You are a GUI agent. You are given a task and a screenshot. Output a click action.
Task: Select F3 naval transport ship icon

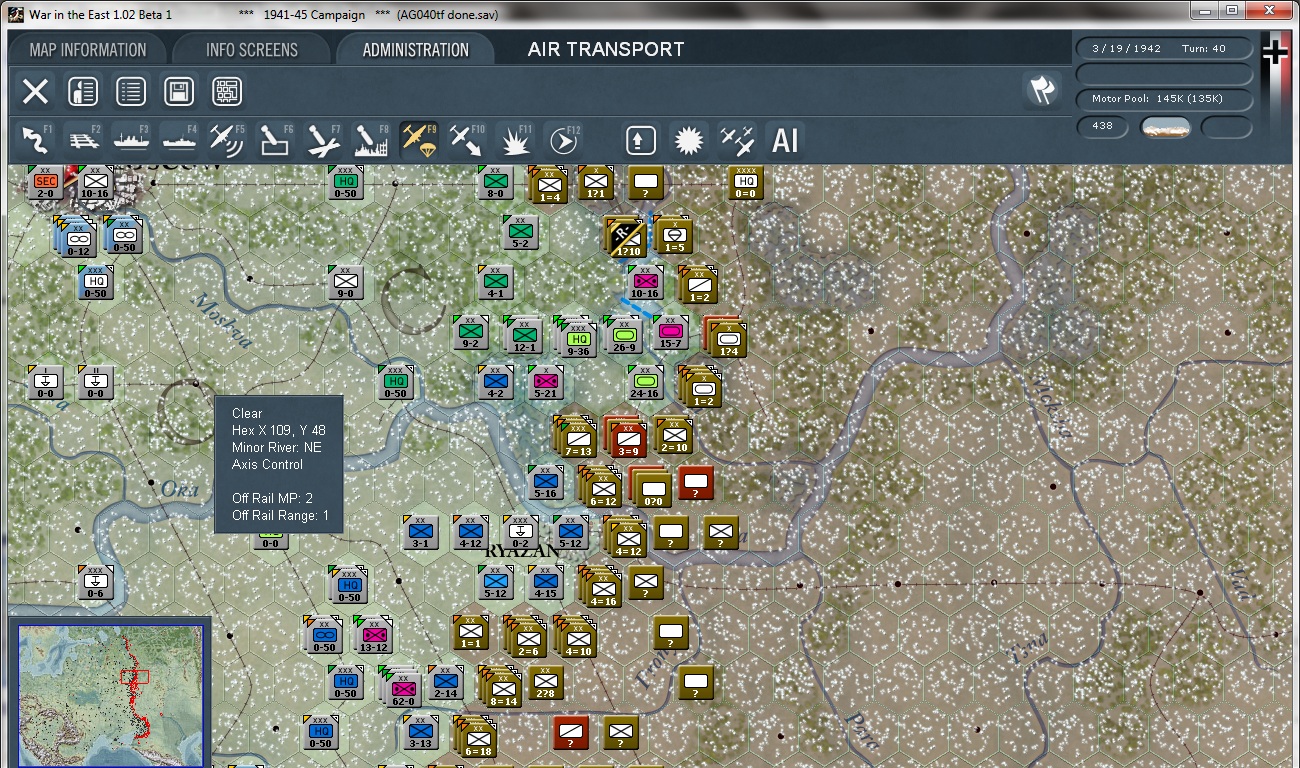131,140
